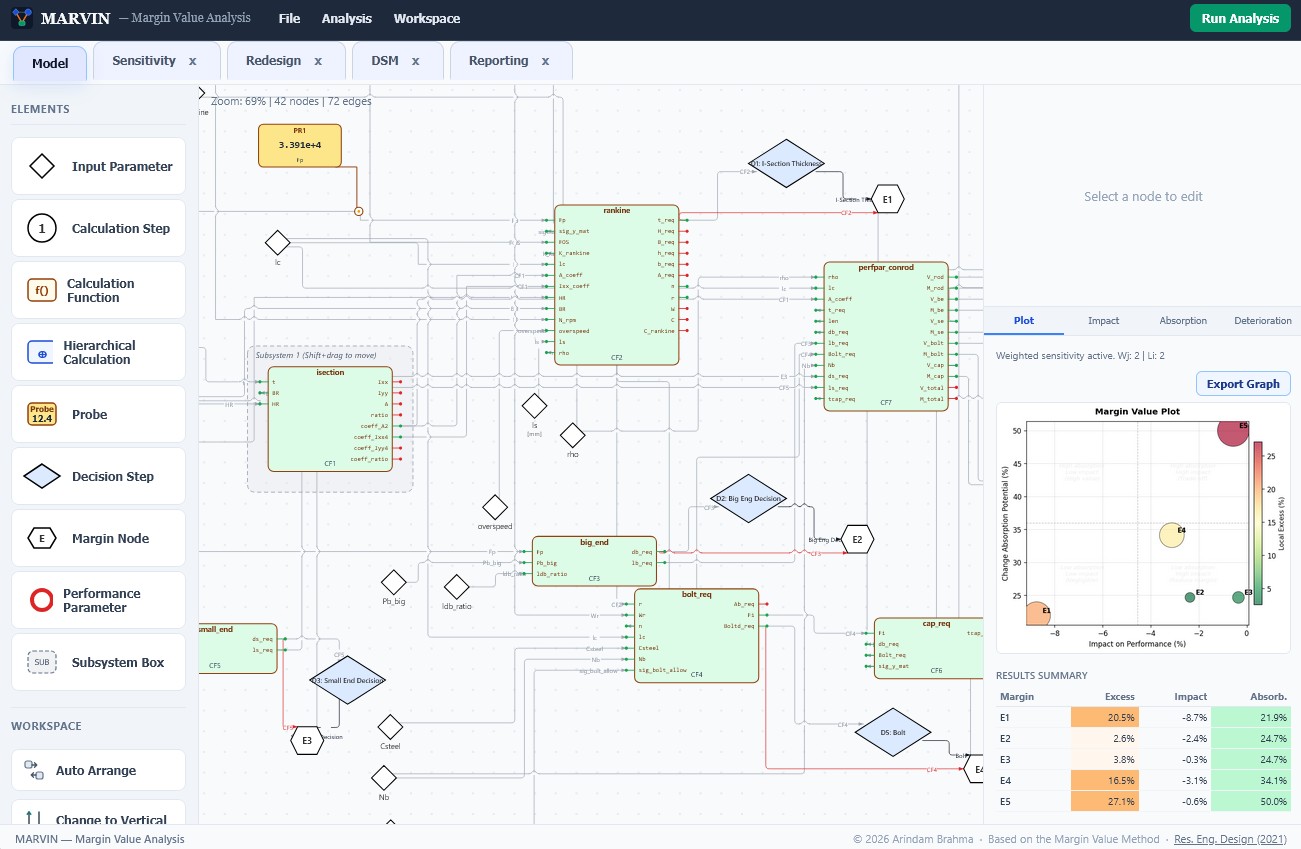This screenshot has height=849, width=1301.
Task: Select the isection function block
Action: pyautogui.click(x=330, y=419)
